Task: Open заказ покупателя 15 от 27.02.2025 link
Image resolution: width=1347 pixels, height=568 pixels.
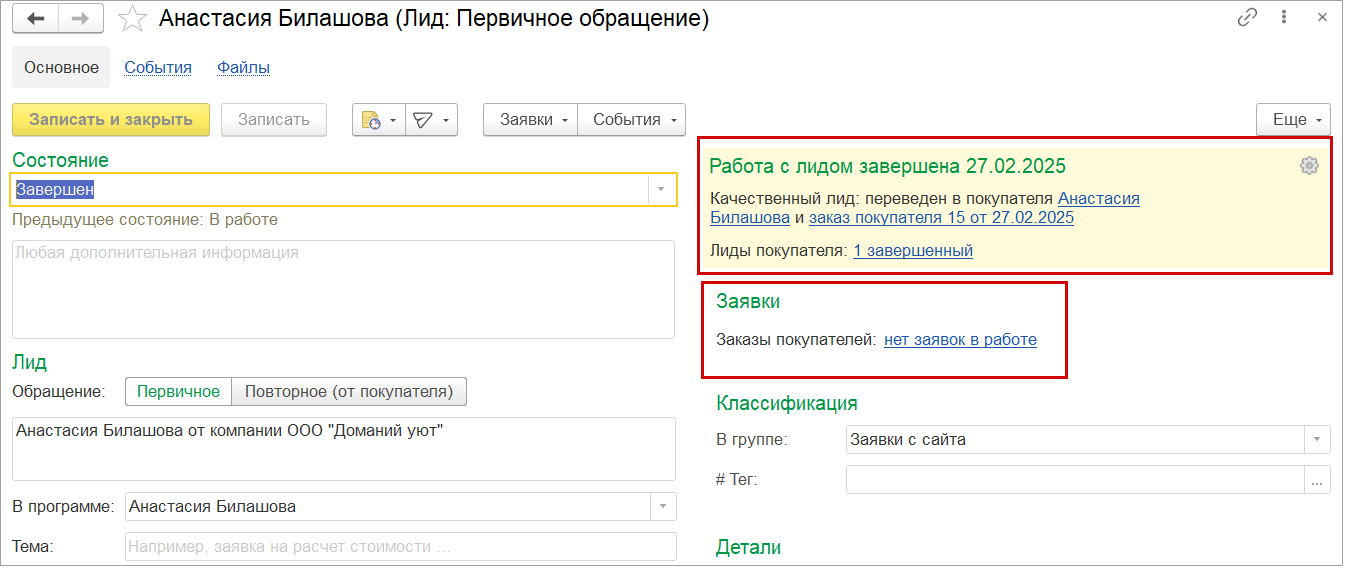Action: (941, 218)
